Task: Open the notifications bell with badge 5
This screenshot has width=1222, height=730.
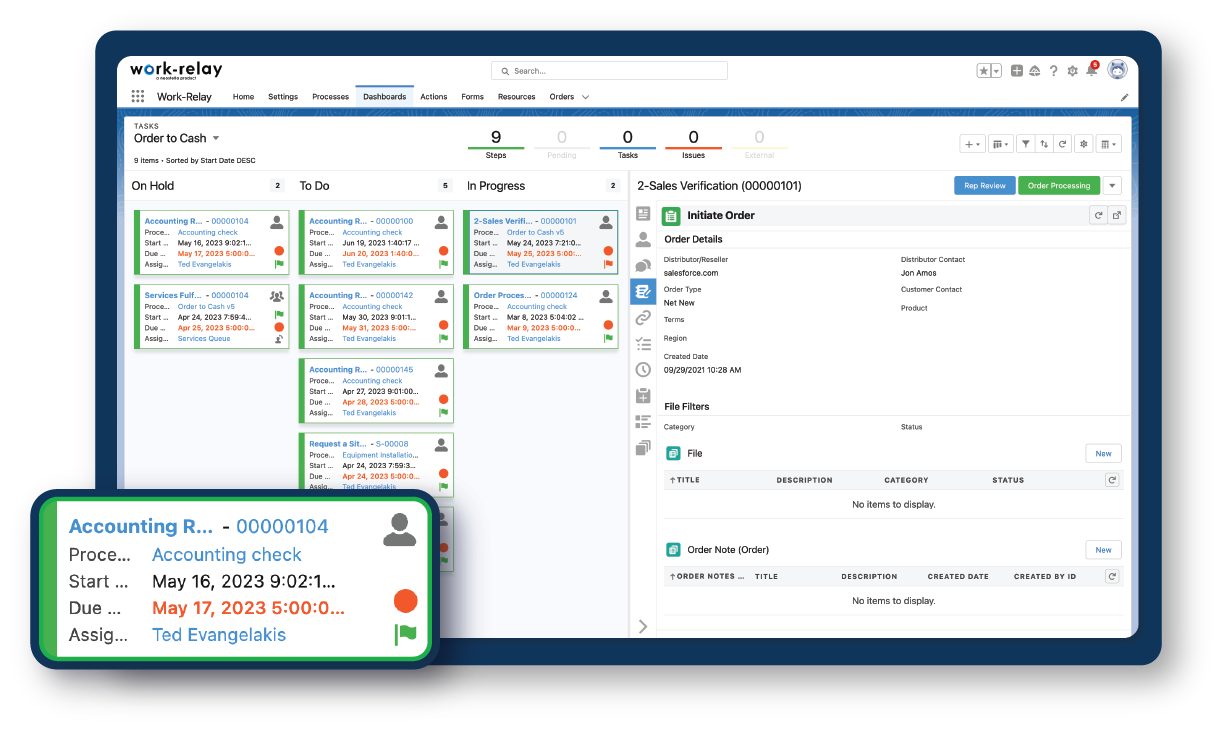Action: (x=1092, y=70)
